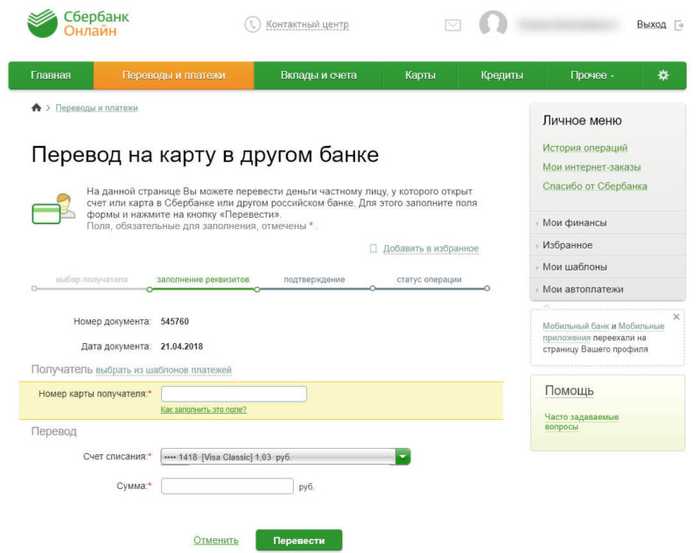Click the Помощь heading
Viewport: 700px width, 553px height.
[569, 391]
